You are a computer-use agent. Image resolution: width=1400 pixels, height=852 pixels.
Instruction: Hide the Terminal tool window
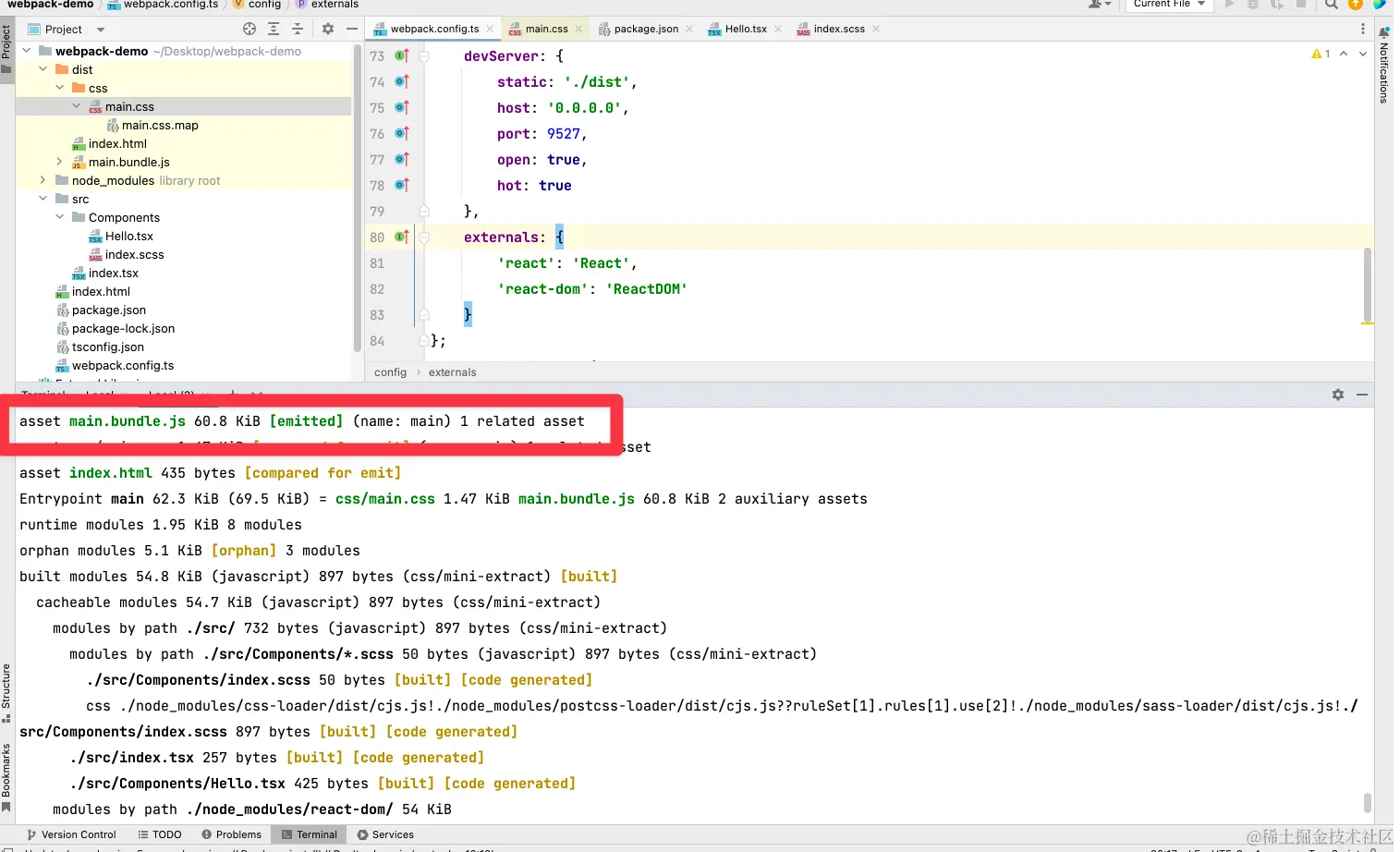coord(1362,395)
